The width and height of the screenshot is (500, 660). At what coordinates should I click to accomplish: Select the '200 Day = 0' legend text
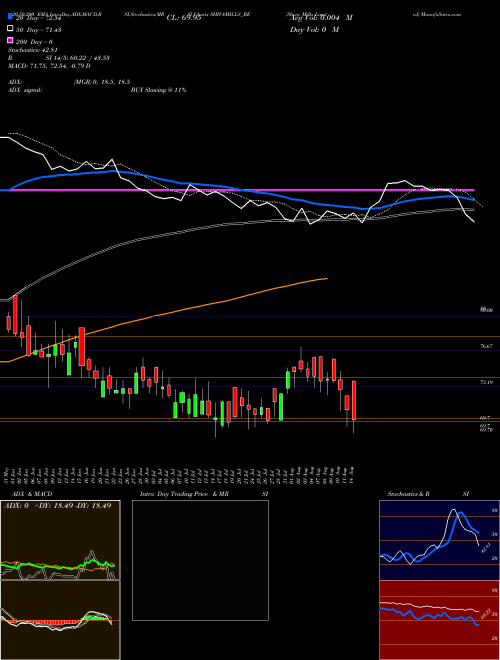click(x=34, y=42)
